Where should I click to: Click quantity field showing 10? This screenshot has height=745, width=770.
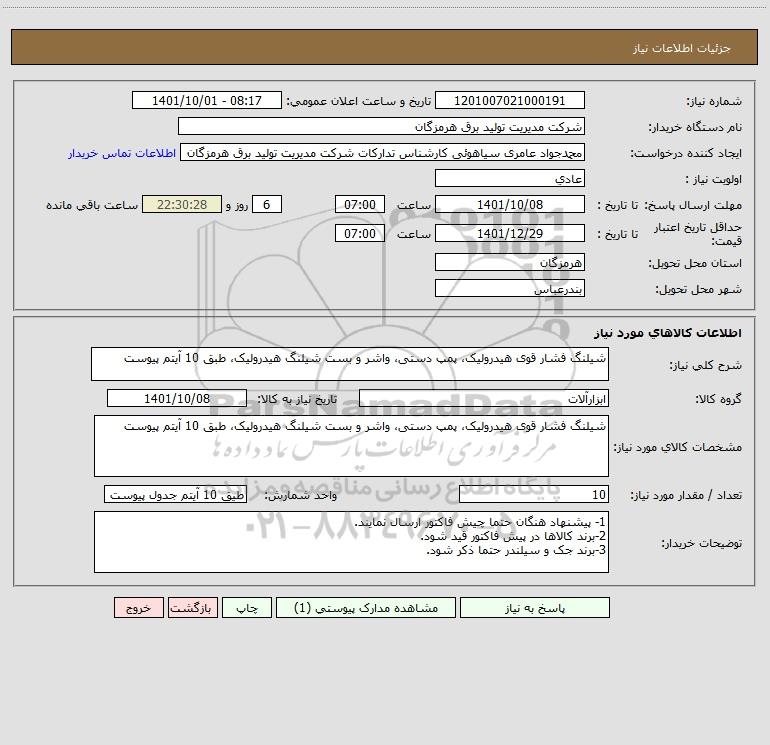tap(534, 495)
